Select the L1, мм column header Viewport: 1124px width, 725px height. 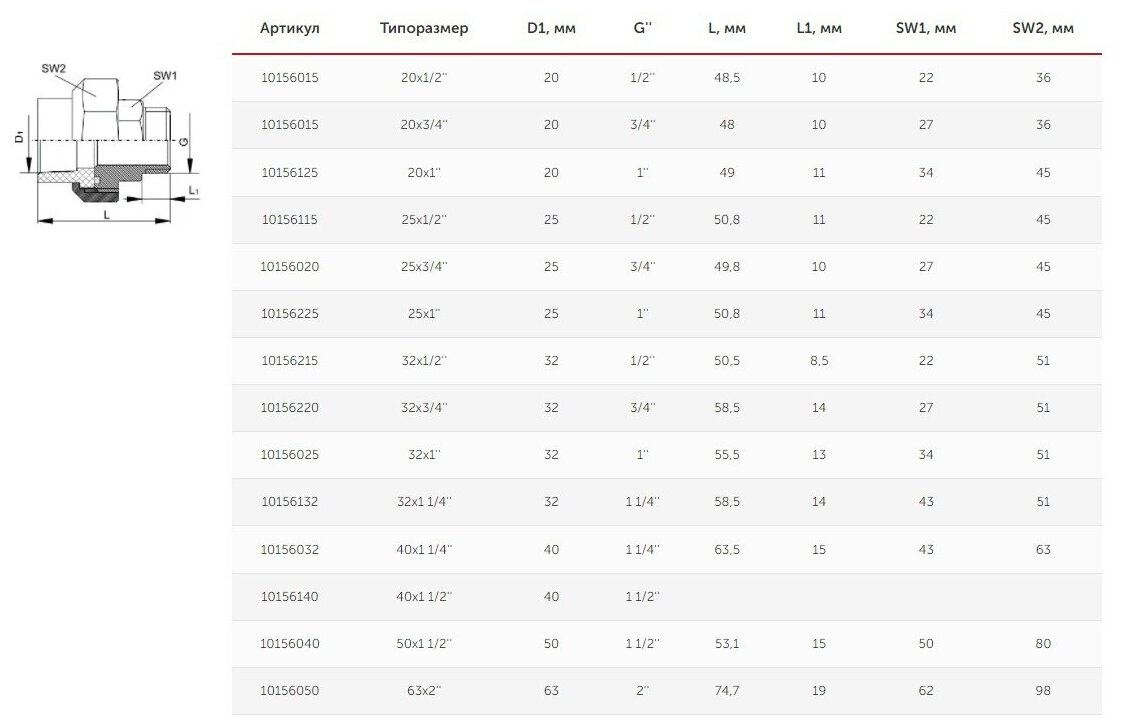tap(819, 28)
